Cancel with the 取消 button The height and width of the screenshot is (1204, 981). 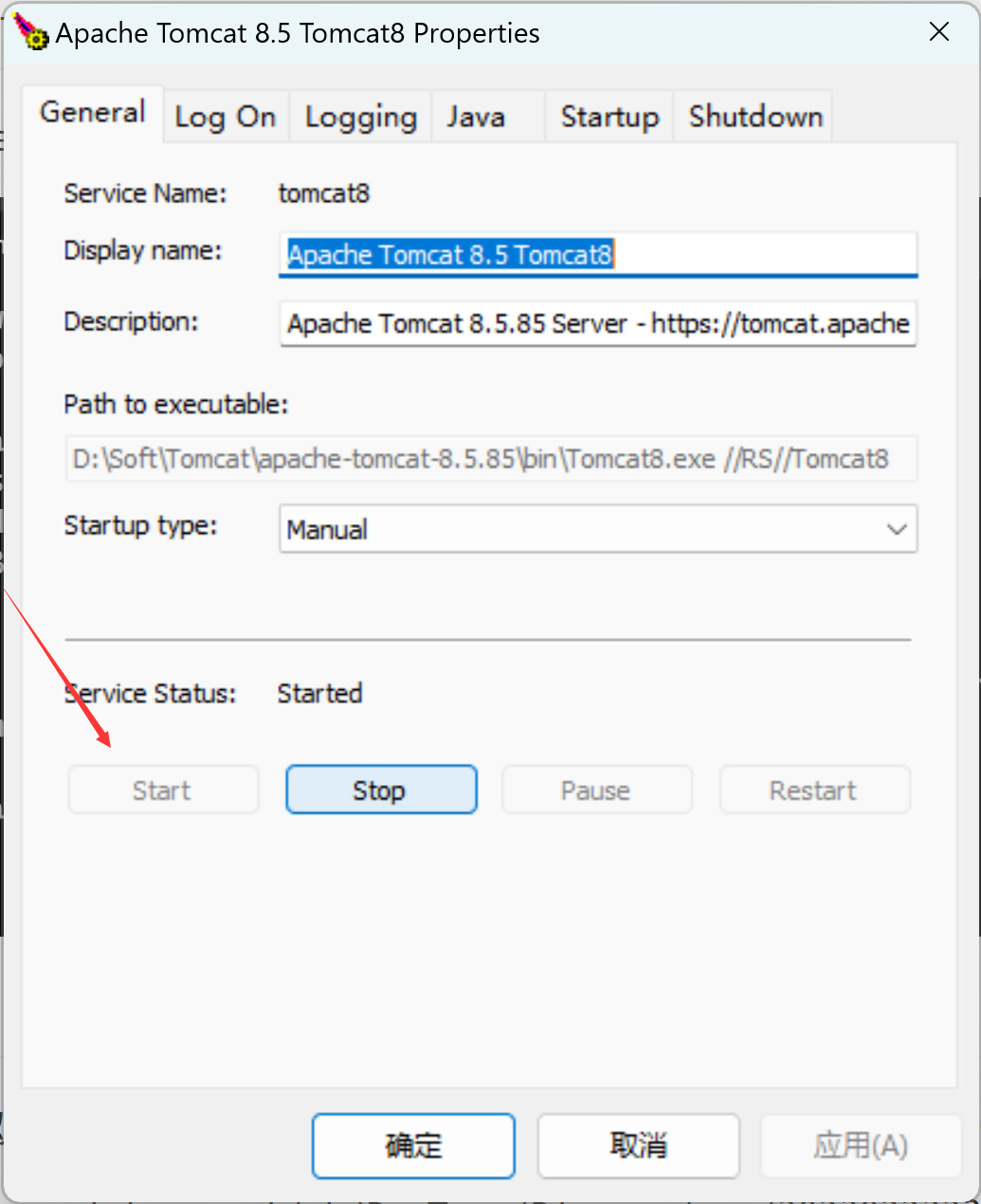click(639, 1145)
